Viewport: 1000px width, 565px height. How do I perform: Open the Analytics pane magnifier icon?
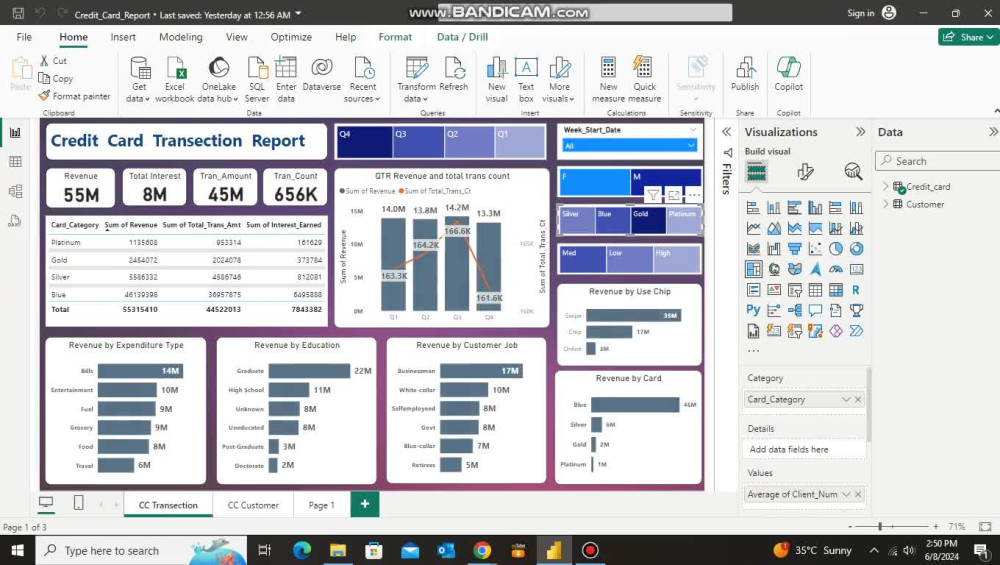pos(853,172)
